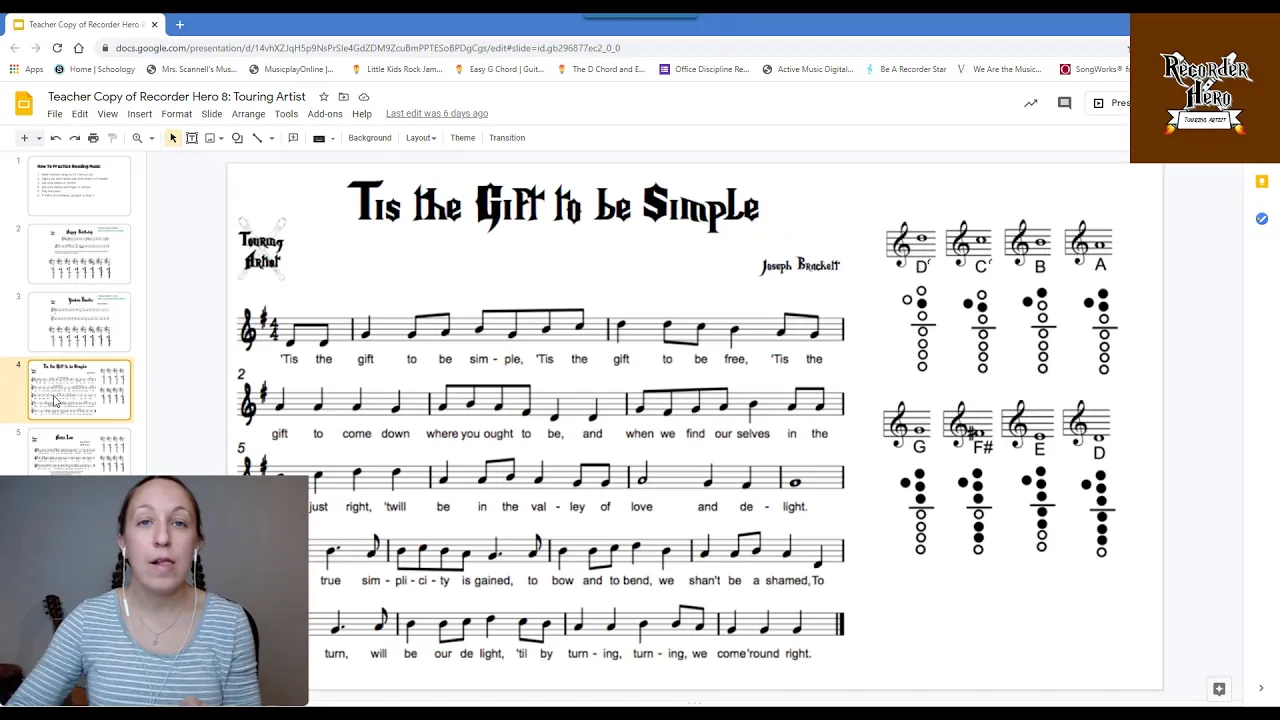Select the shape tool
Image resolution: width=1280 pixels, height=720 pixels.
(x=237, y=138)
